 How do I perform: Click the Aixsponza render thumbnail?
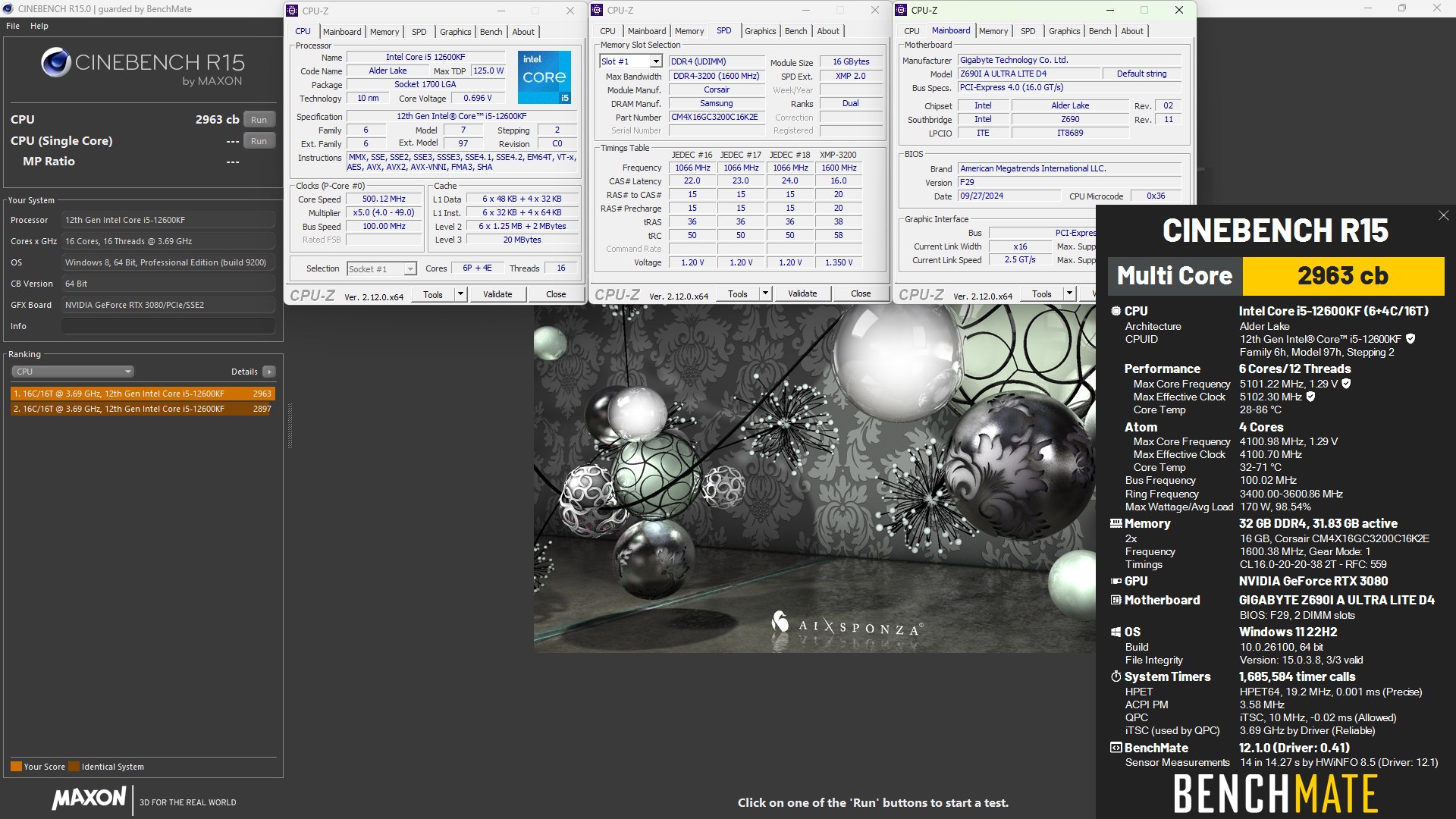pos(814,479)
